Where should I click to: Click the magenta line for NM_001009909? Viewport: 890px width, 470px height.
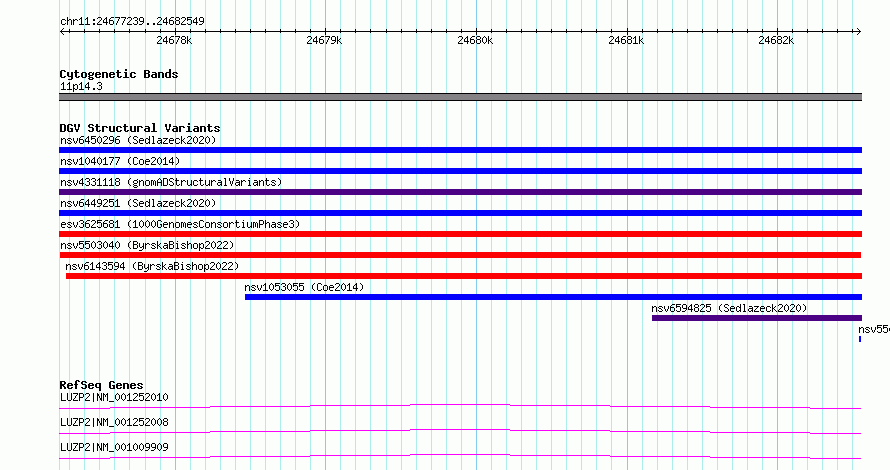coord(460,456)
